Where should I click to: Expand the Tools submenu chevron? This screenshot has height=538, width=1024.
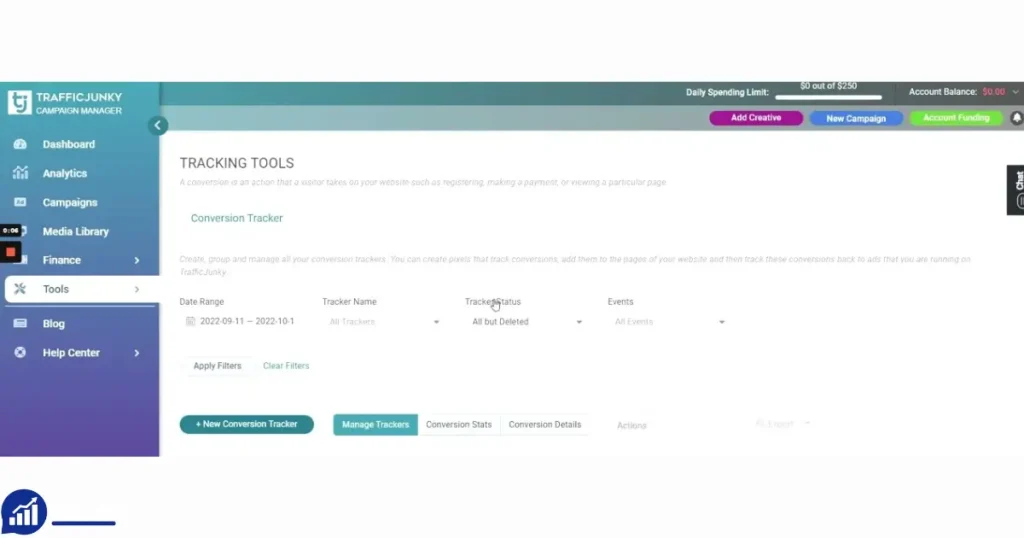[136, 289]
